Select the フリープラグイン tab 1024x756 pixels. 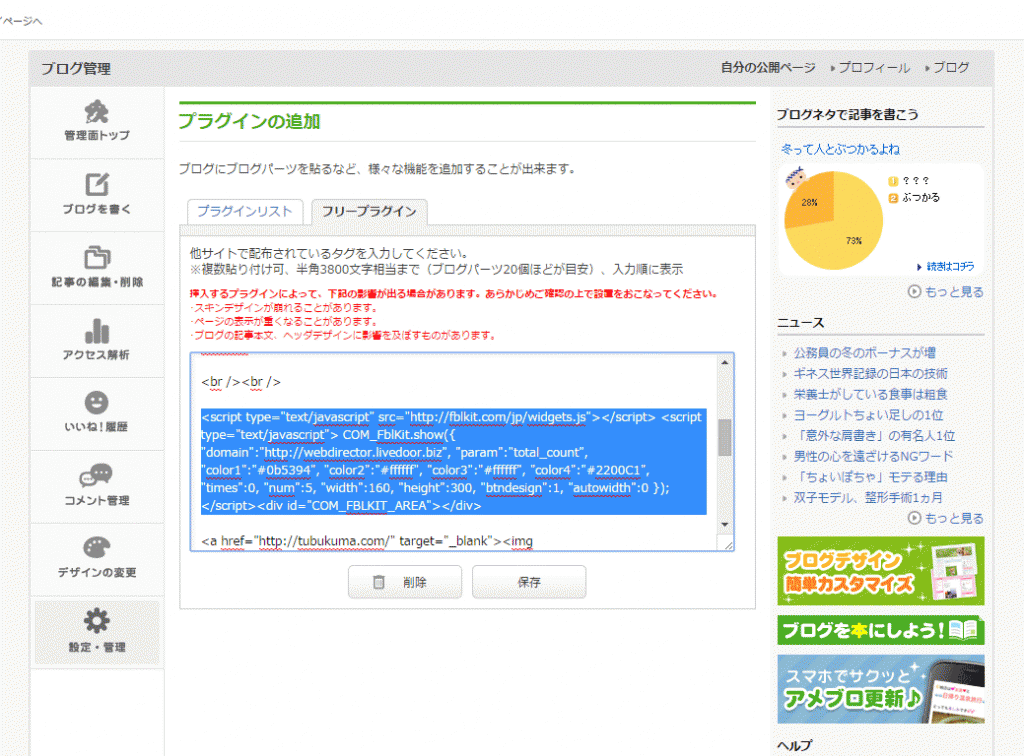[369, 212]
